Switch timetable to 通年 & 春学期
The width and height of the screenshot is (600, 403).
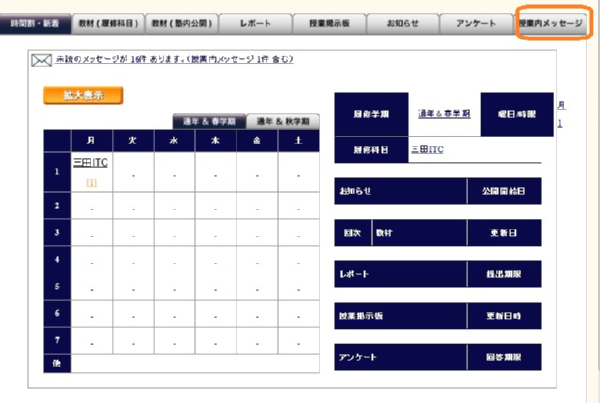209,121
